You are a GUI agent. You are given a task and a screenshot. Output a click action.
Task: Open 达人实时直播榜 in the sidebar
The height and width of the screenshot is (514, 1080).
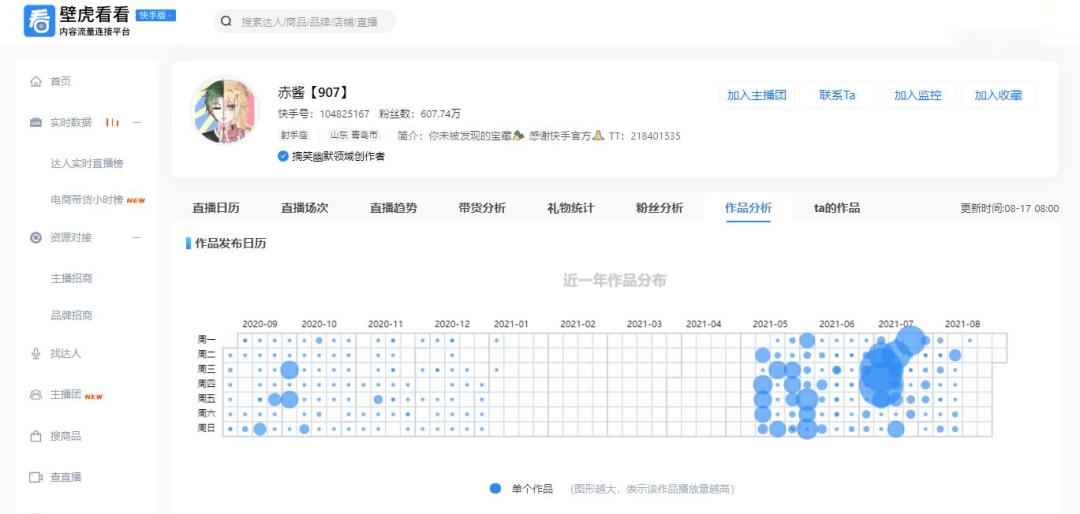coord(87,163)
